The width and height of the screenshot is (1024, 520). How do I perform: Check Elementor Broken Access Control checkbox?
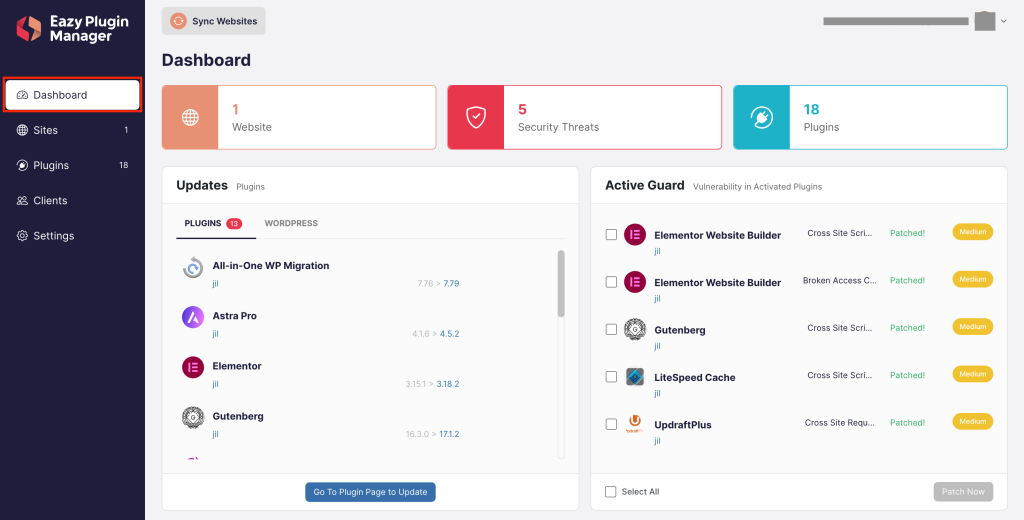pos(611,282)
